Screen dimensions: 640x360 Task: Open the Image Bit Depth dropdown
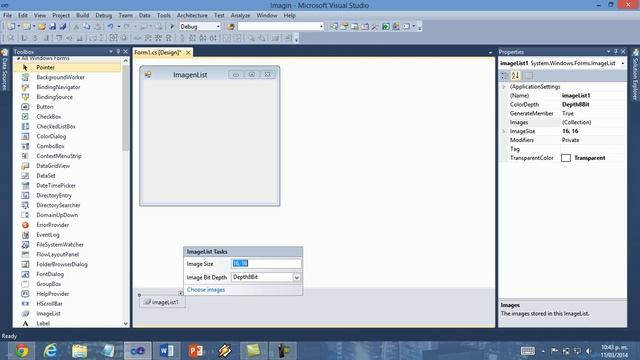[297, 277]
